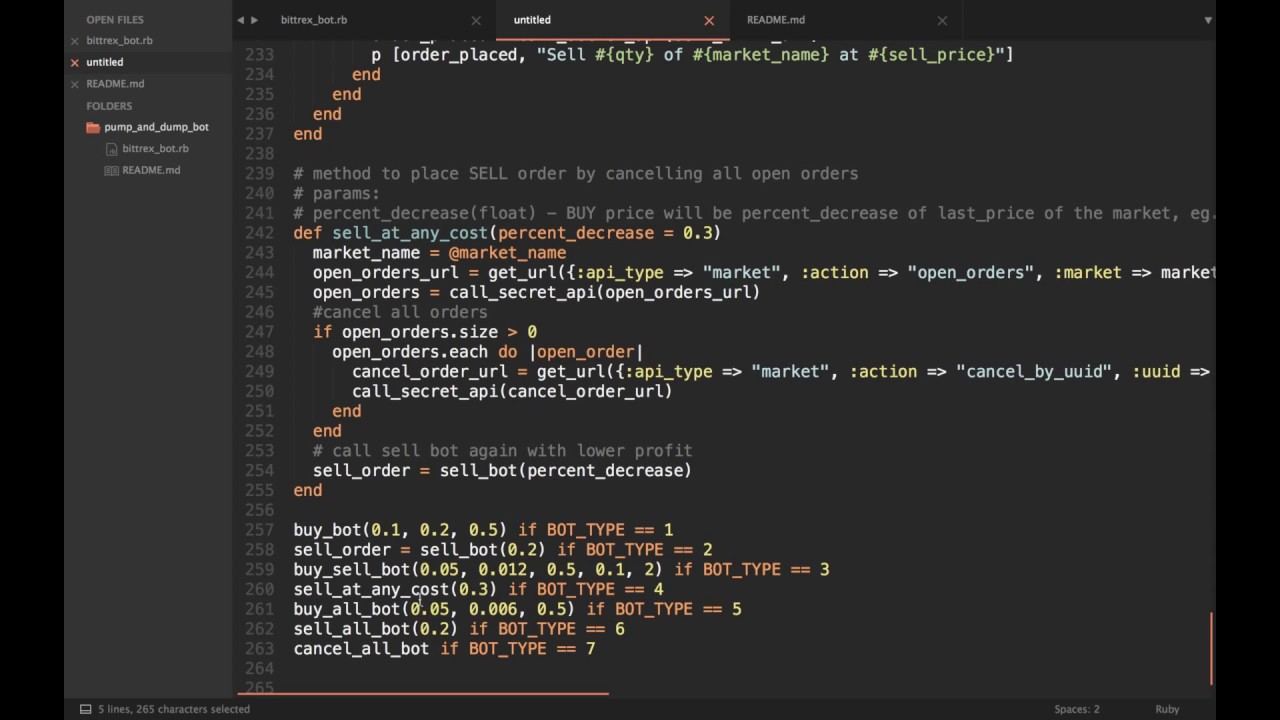Open bittrex_bot.rb from Open Files
The width and height of the screenshot is (1280, 720).
(x=119, y=41)
